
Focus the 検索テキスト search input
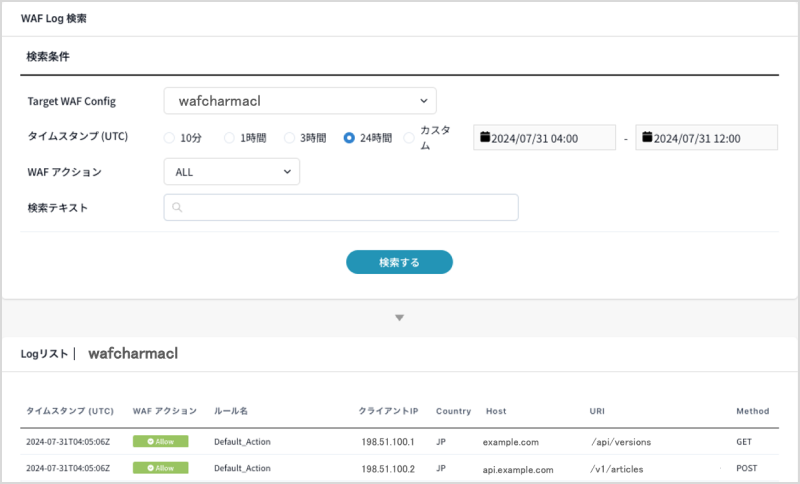341,207
